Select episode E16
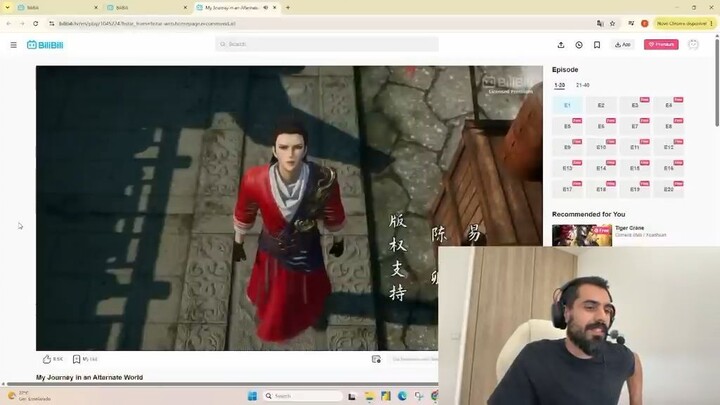 point(669,169)
